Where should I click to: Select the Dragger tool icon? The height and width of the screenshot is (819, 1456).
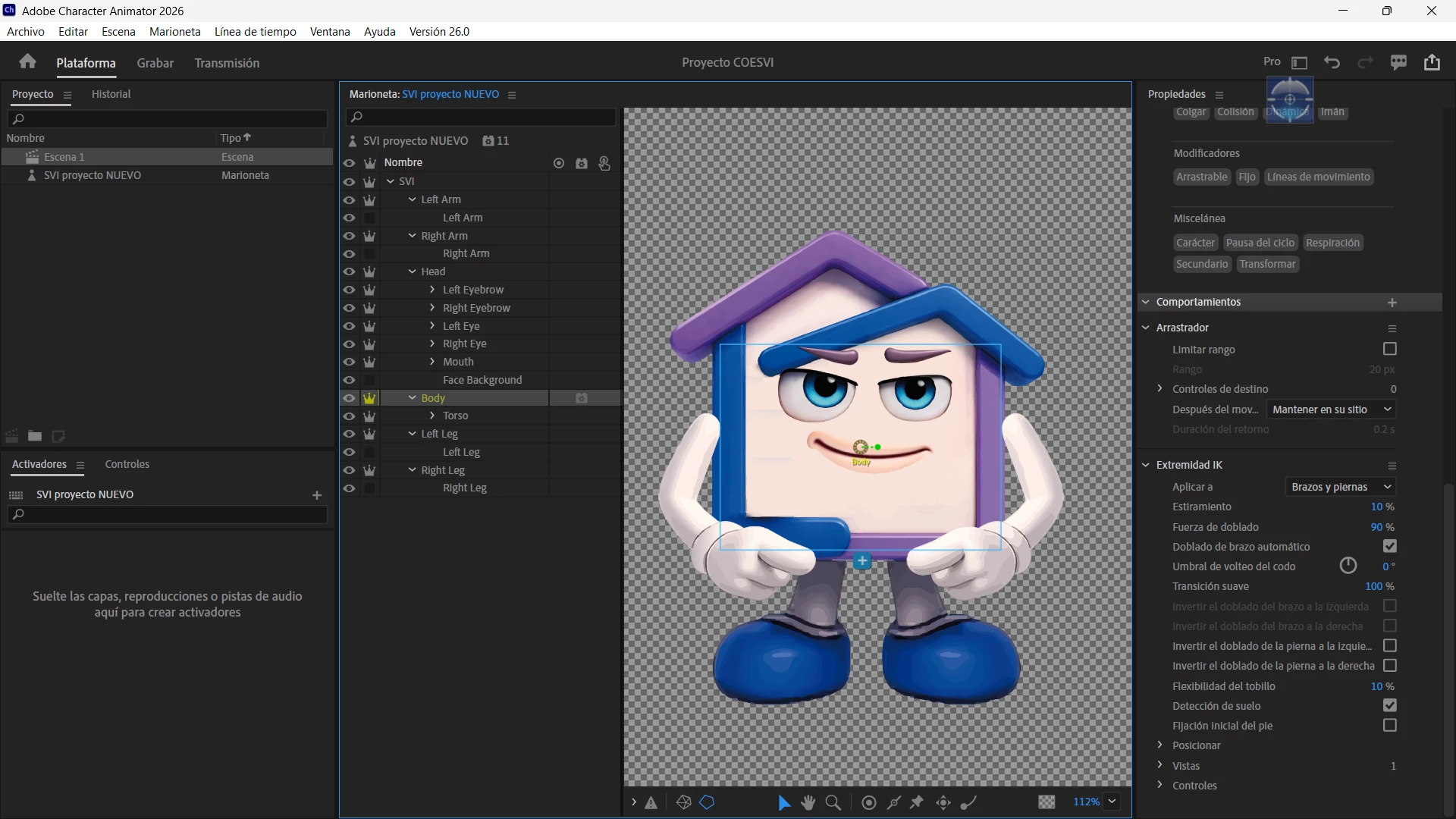[943, 802]
